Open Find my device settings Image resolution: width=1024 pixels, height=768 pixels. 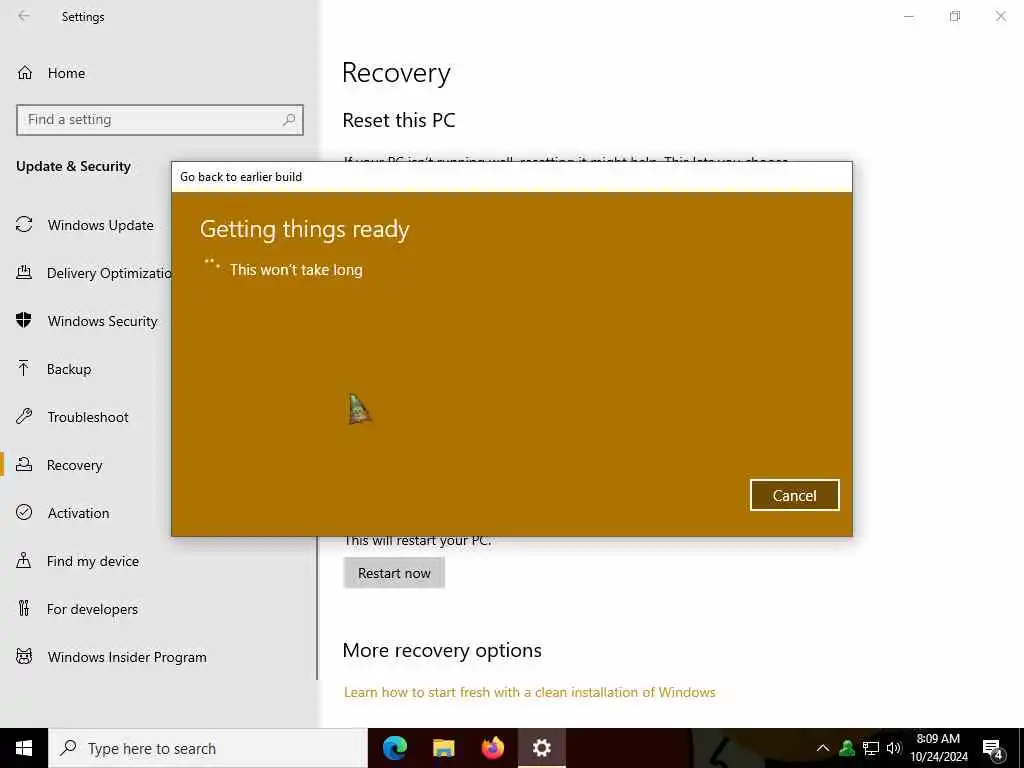click(x=93, y=561)
